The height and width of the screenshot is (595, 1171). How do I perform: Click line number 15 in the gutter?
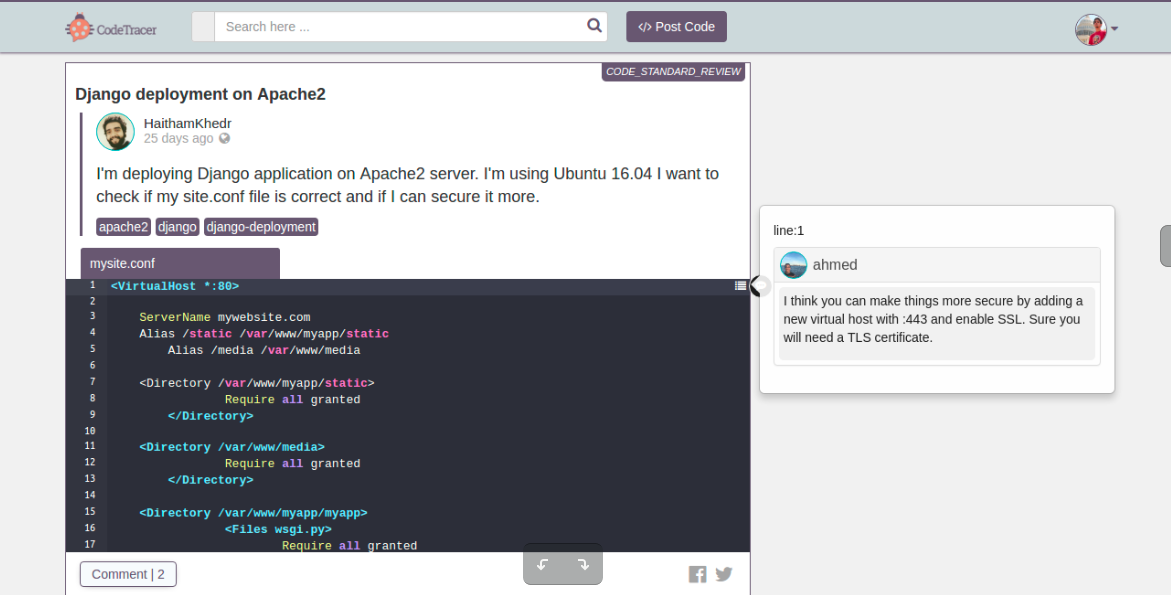90,511
